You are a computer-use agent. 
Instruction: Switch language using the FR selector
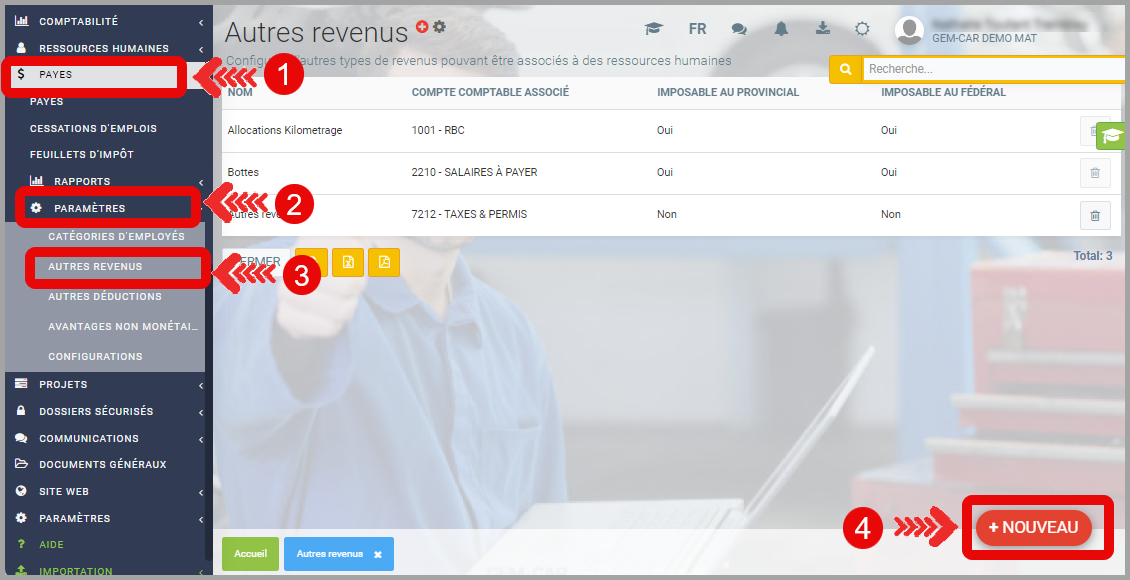[697, 29]
